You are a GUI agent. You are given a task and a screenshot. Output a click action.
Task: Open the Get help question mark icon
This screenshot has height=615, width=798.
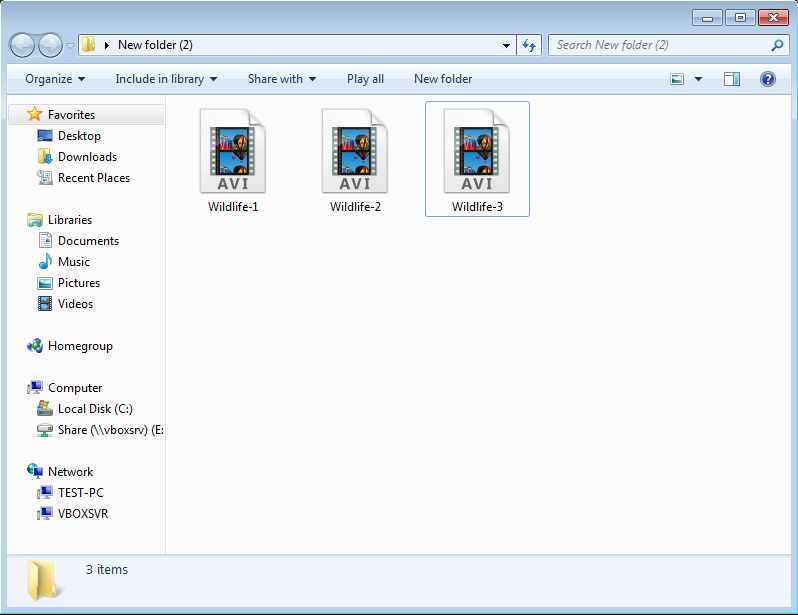(x=768, y=79)
